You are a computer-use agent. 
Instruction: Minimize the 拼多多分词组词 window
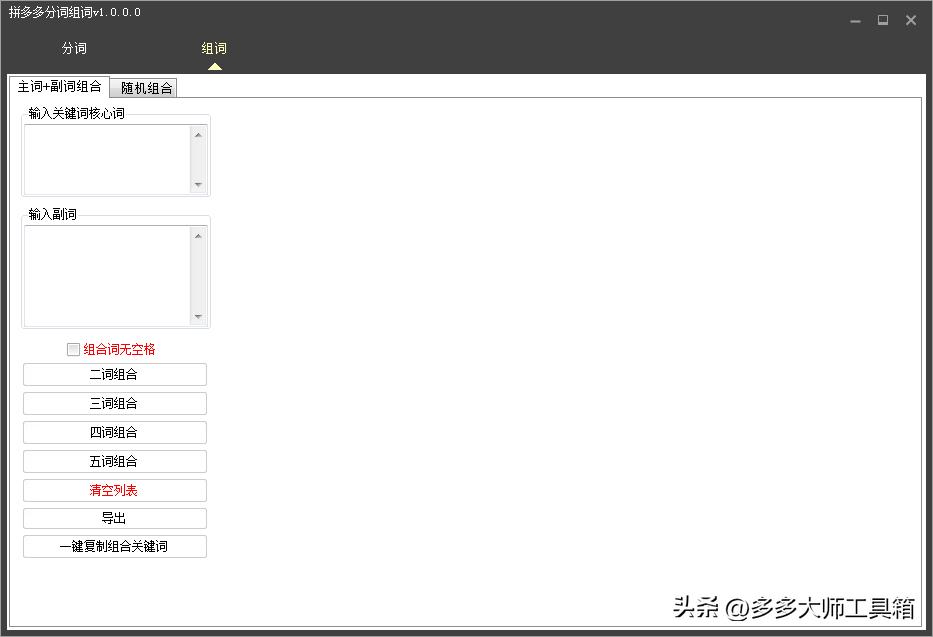[x=855, y=20]
